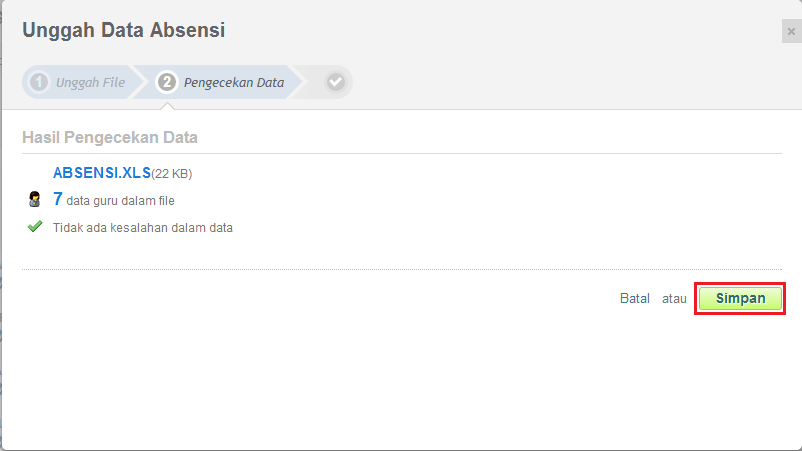Click the blue number 7 count
802x451 pixels.
[x=58, y=199]
